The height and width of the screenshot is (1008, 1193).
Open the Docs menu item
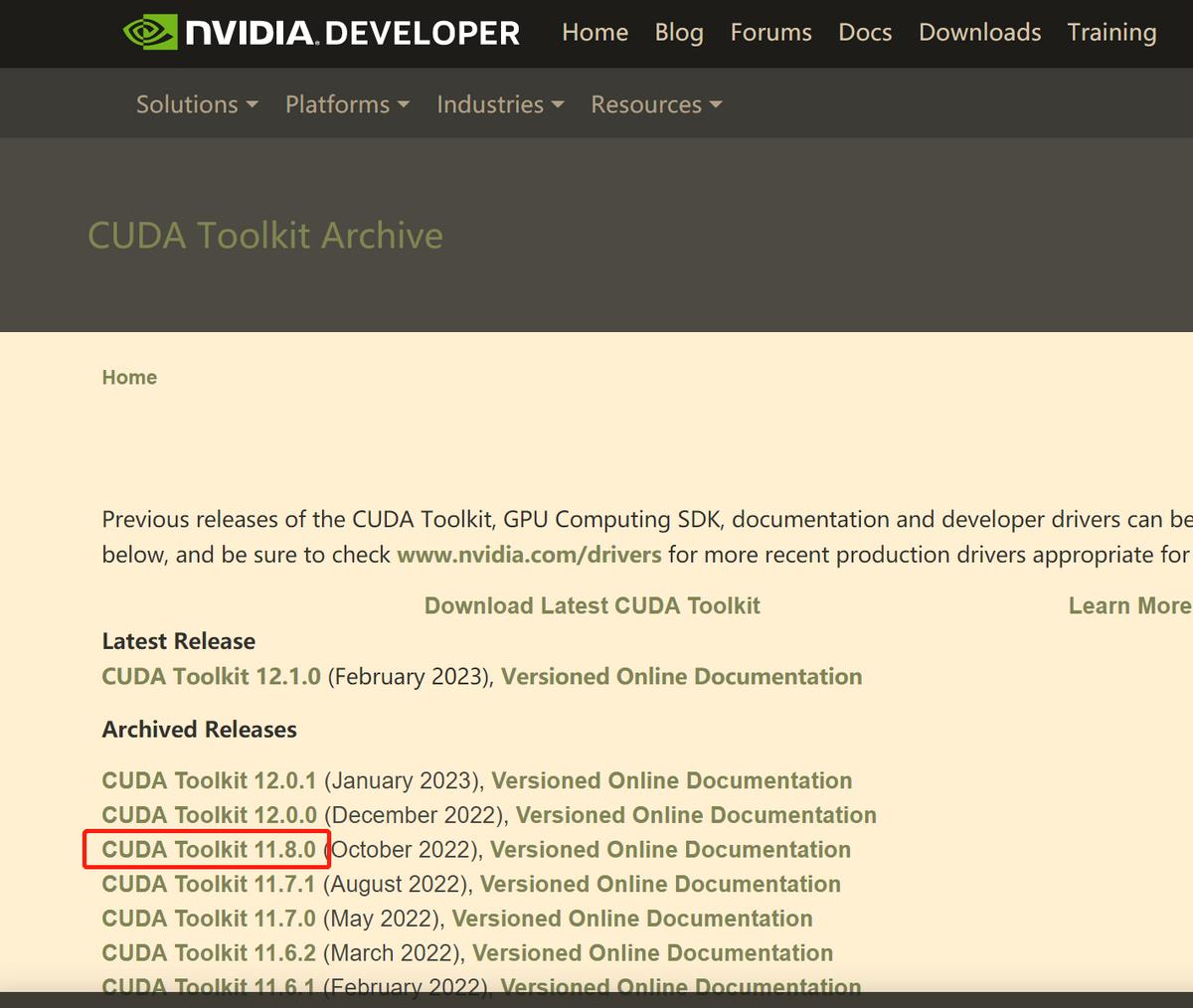[x=865, y=33]
